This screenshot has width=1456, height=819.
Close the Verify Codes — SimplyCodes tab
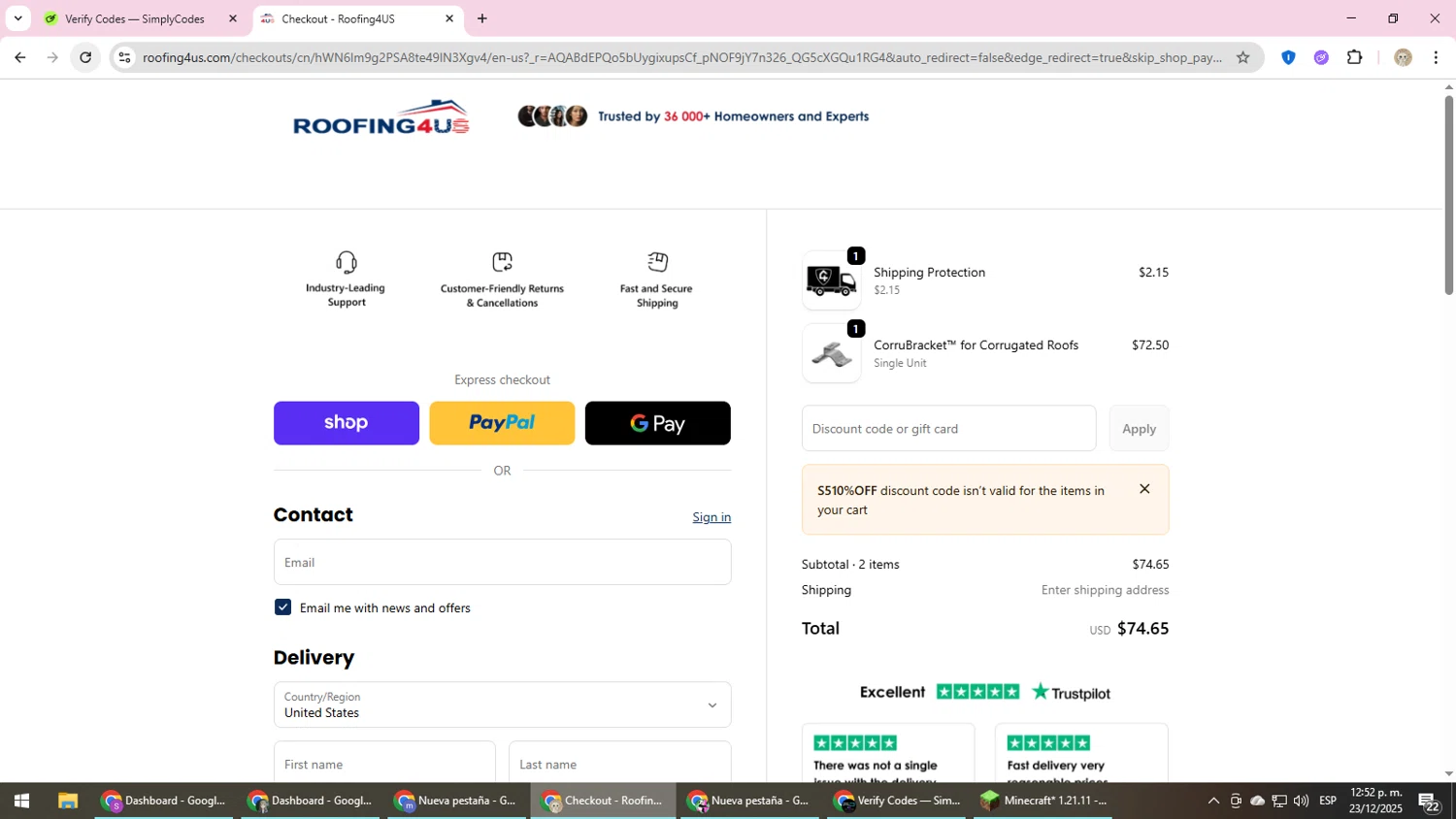[x=232, y=18]
